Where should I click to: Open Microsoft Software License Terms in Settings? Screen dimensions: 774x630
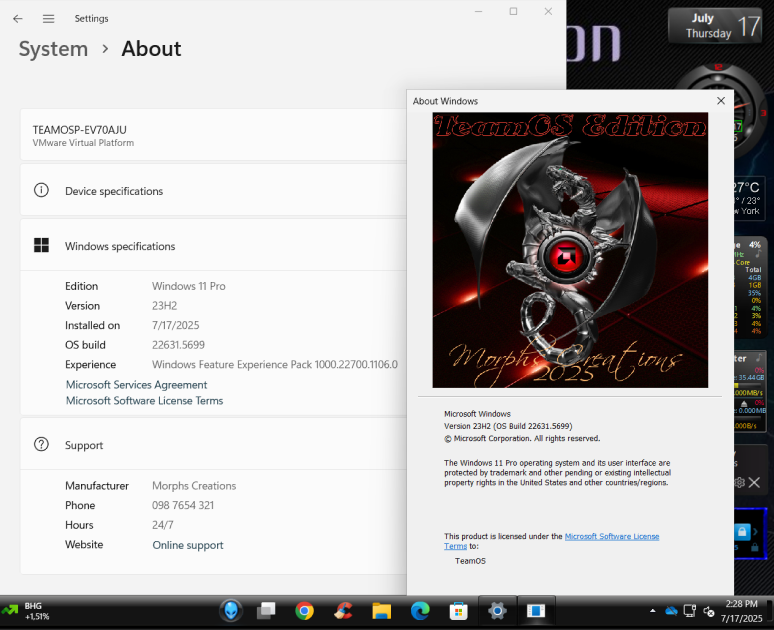pyautogui.click(x=145, y=400)
